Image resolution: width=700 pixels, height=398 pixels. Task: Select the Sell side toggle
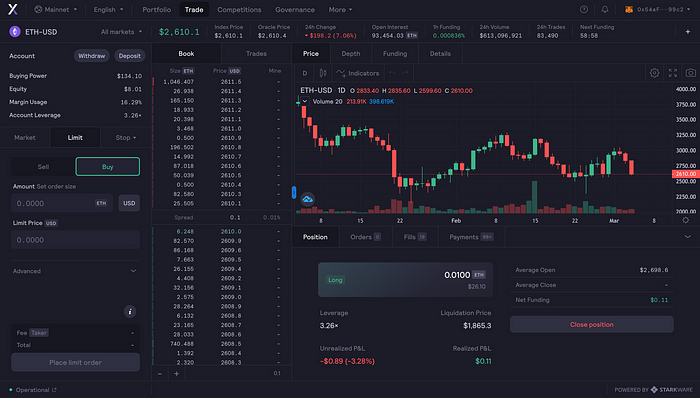43,167
